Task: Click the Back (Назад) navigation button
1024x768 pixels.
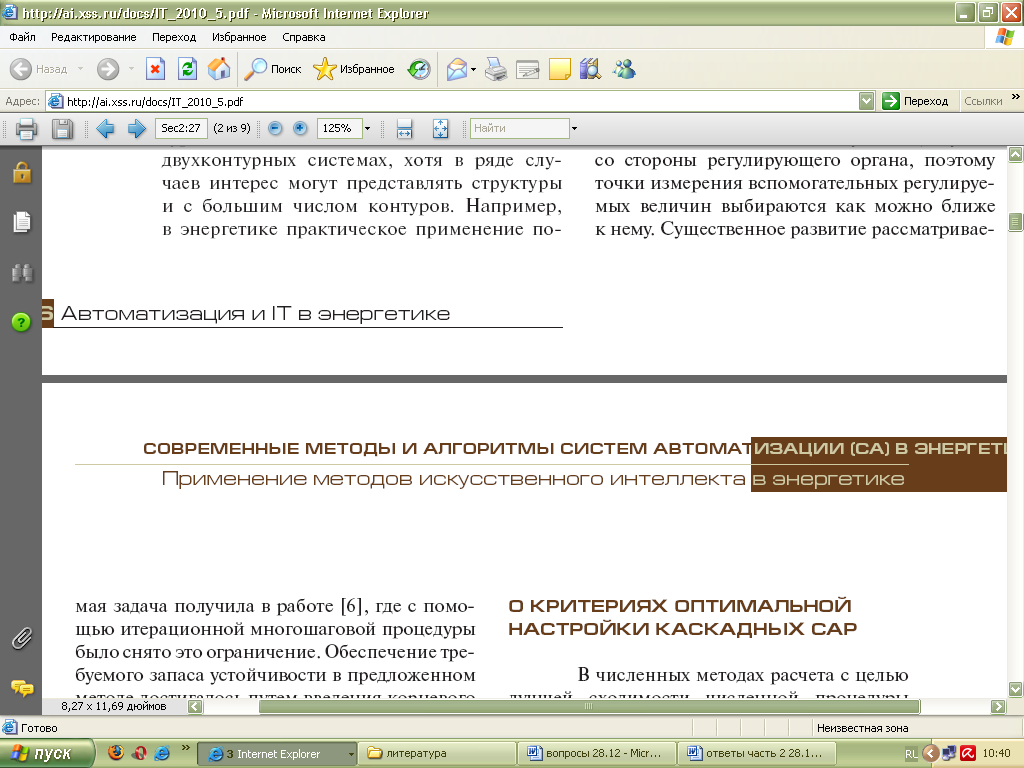Action: (39, 69)
